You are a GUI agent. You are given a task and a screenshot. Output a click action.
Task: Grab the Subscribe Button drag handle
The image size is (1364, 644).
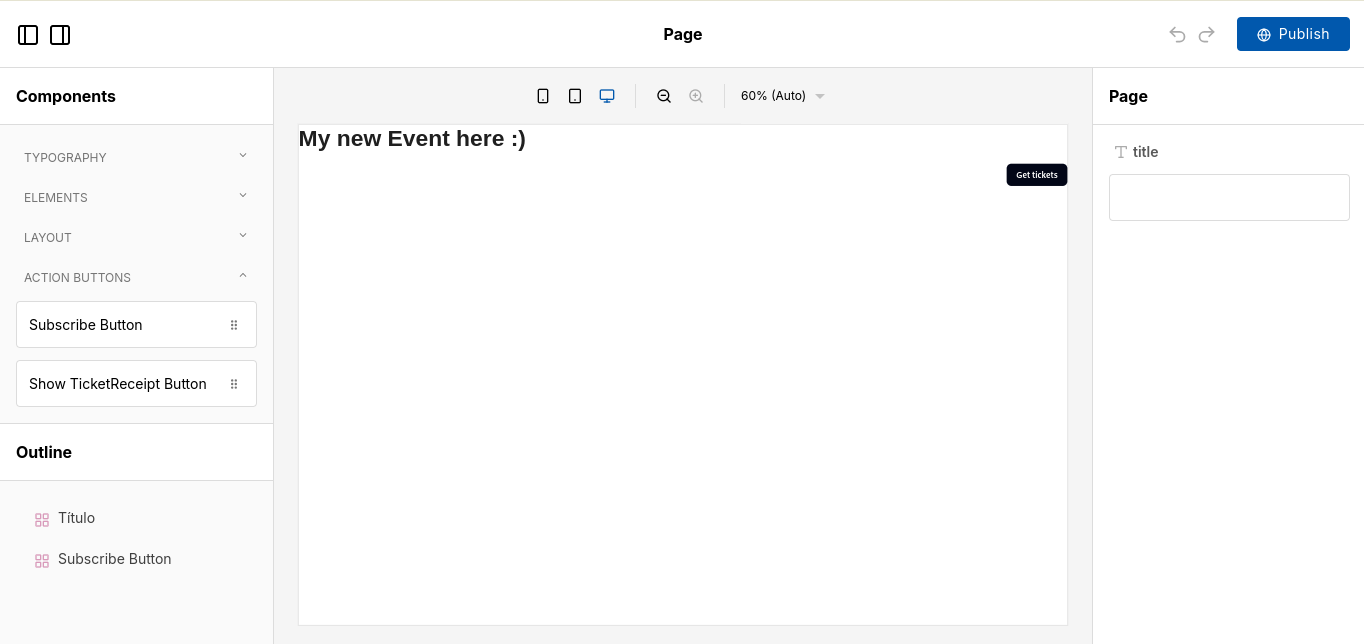tap(234, 325)
